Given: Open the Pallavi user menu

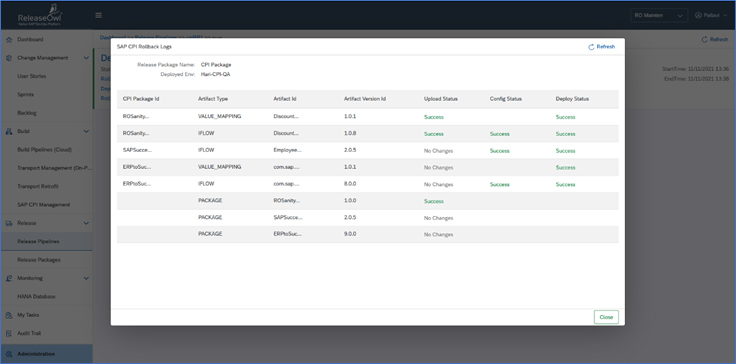Looking at the screenshot, I should (x=711, y=15).
